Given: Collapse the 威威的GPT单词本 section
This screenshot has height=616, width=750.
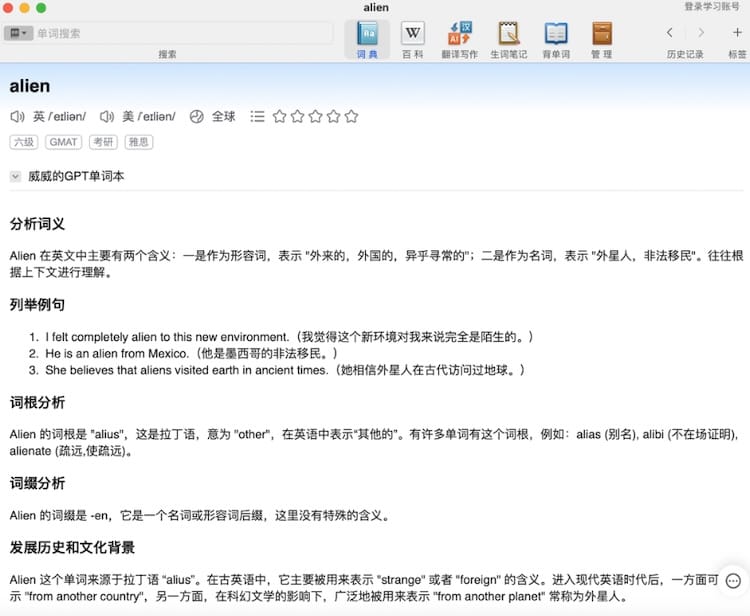Looking at the screenshot, I should (x=15, y=176).
